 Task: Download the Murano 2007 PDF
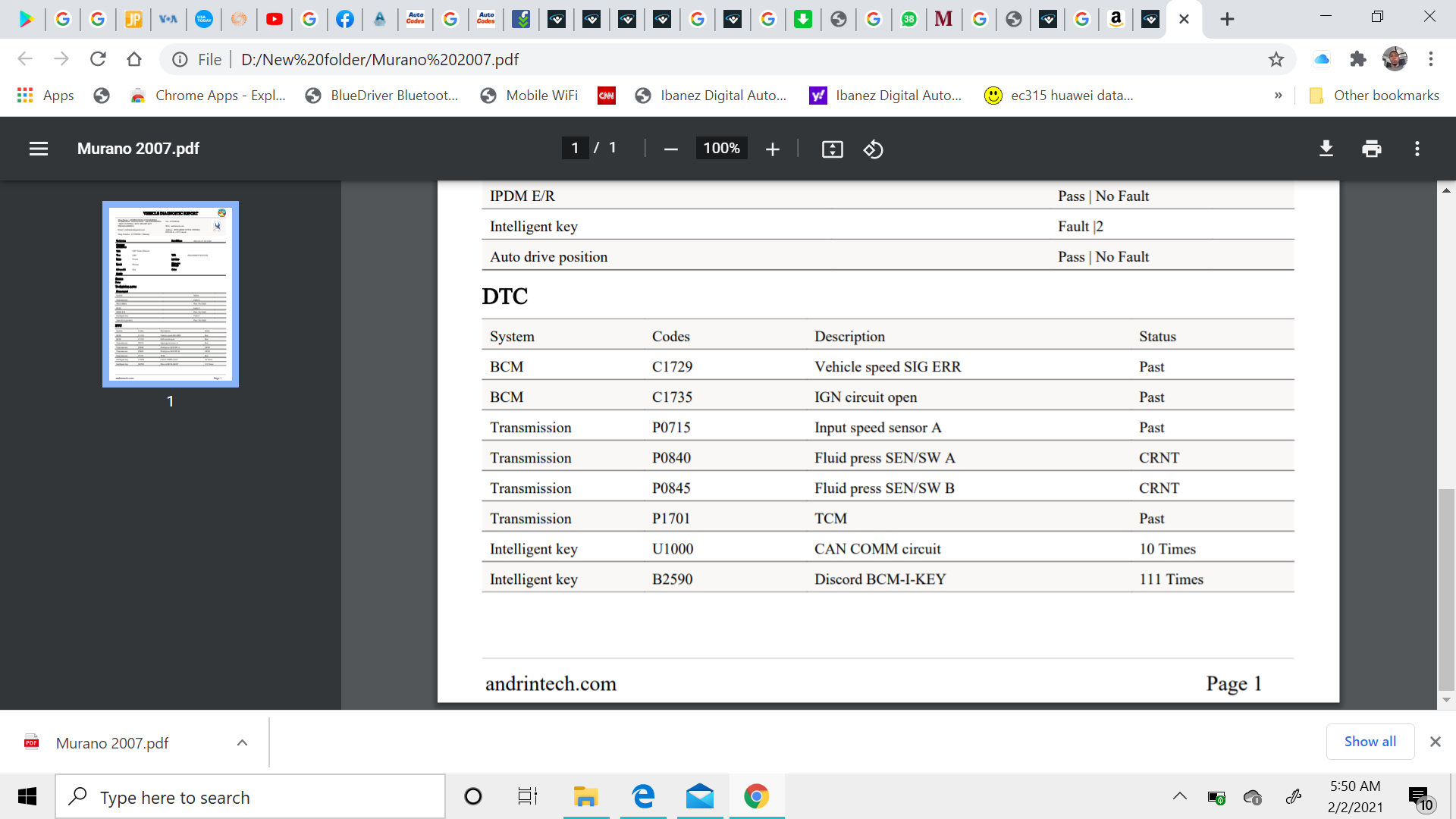[x=1326, y=149]
